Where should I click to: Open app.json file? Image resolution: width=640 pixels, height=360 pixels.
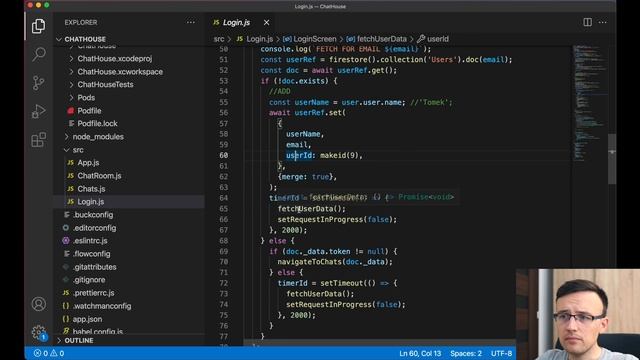click(87, 319)
